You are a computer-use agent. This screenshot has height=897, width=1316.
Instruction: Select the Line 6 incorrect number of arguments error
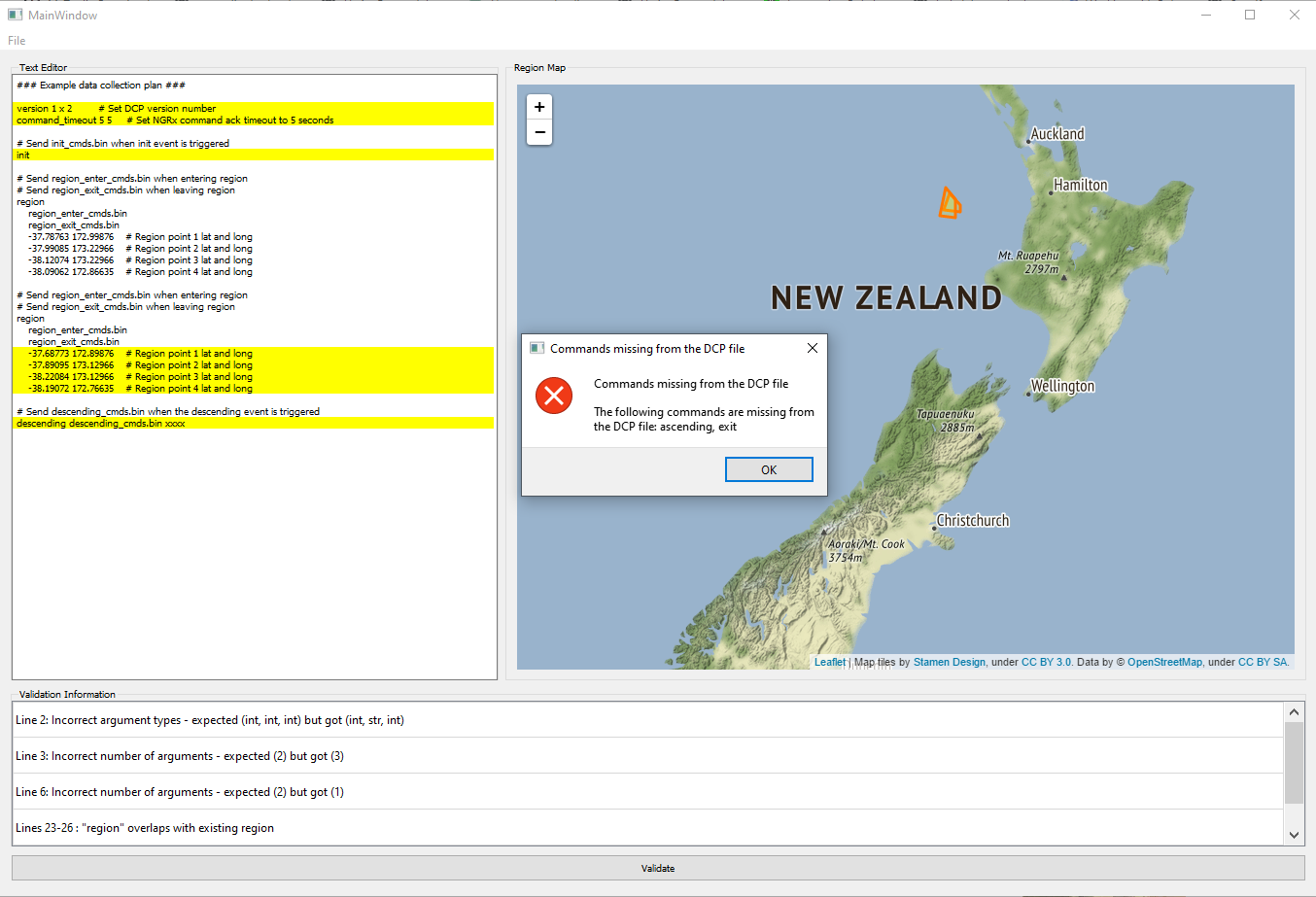coord(648,792)
